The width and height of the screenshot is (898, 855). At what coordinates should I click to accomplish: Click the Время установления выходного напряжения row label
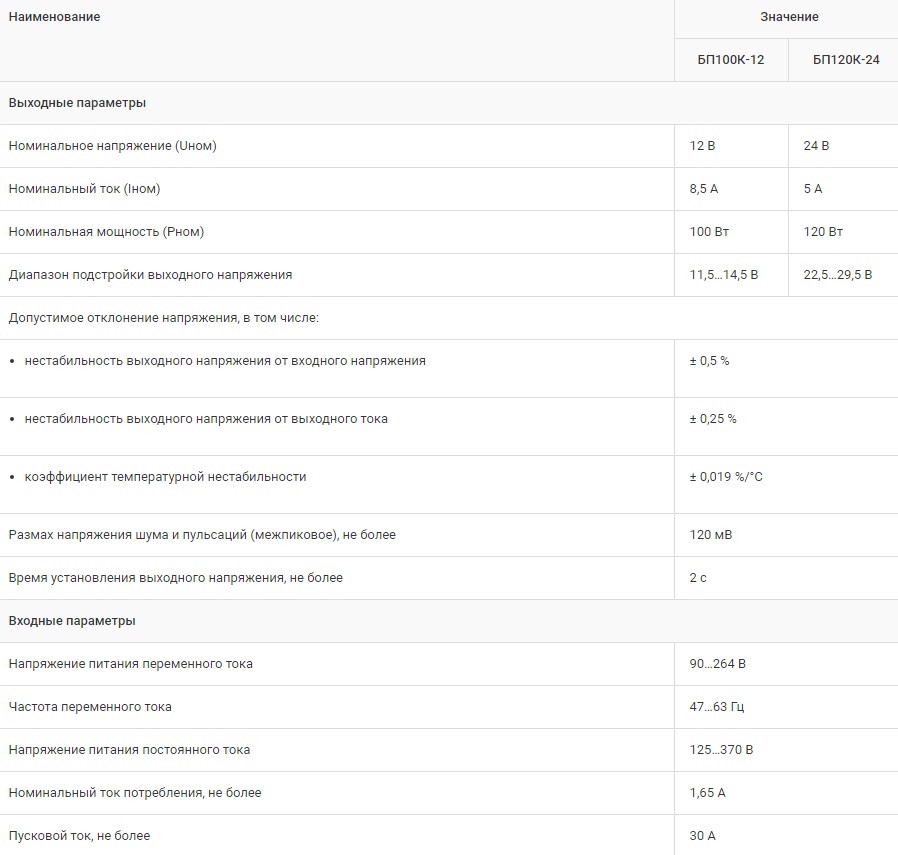(x=175, y=578)
